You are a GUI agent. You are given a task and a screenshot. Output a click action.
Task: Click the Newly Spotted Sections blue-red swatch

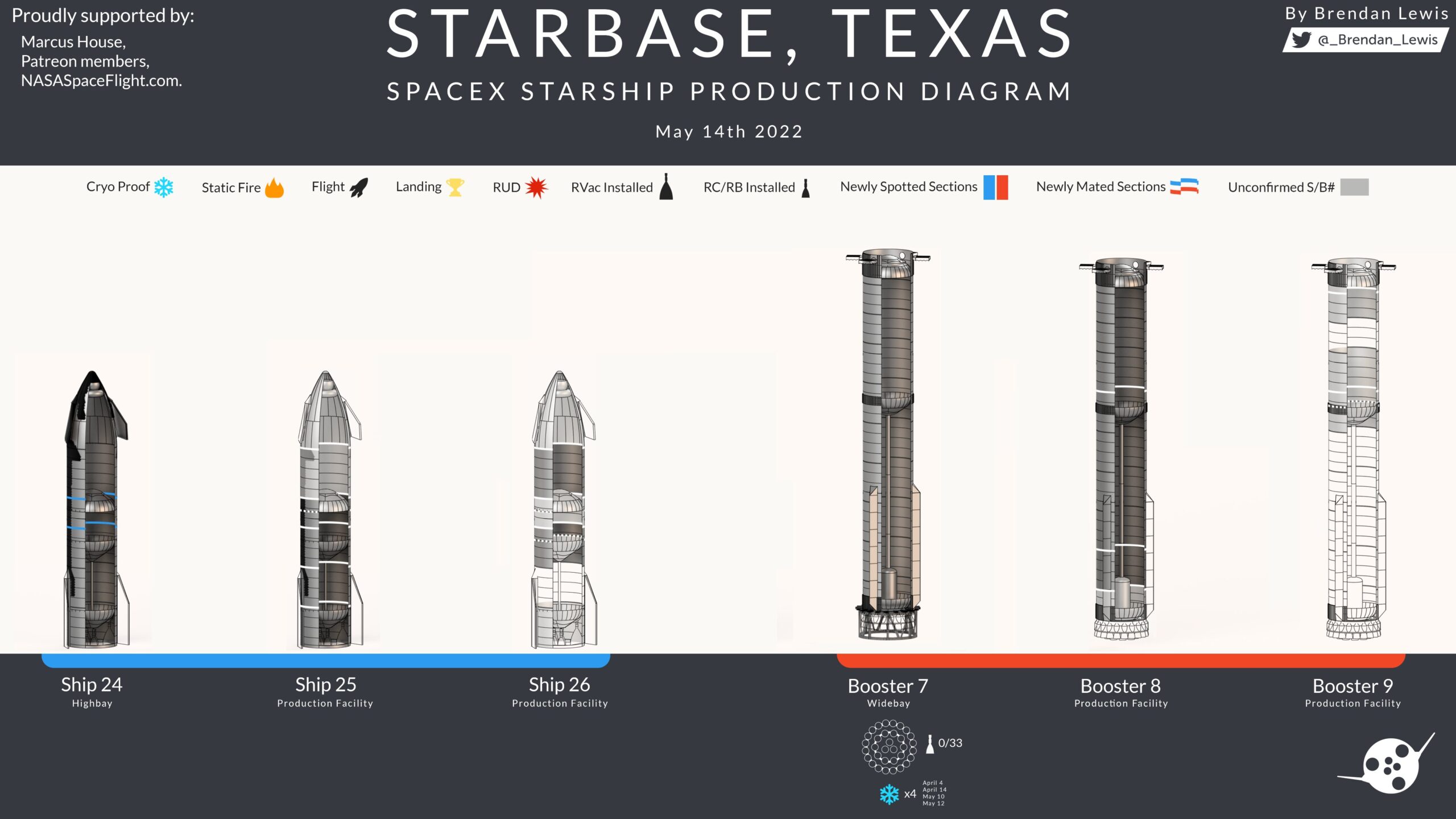coord(995,187)
